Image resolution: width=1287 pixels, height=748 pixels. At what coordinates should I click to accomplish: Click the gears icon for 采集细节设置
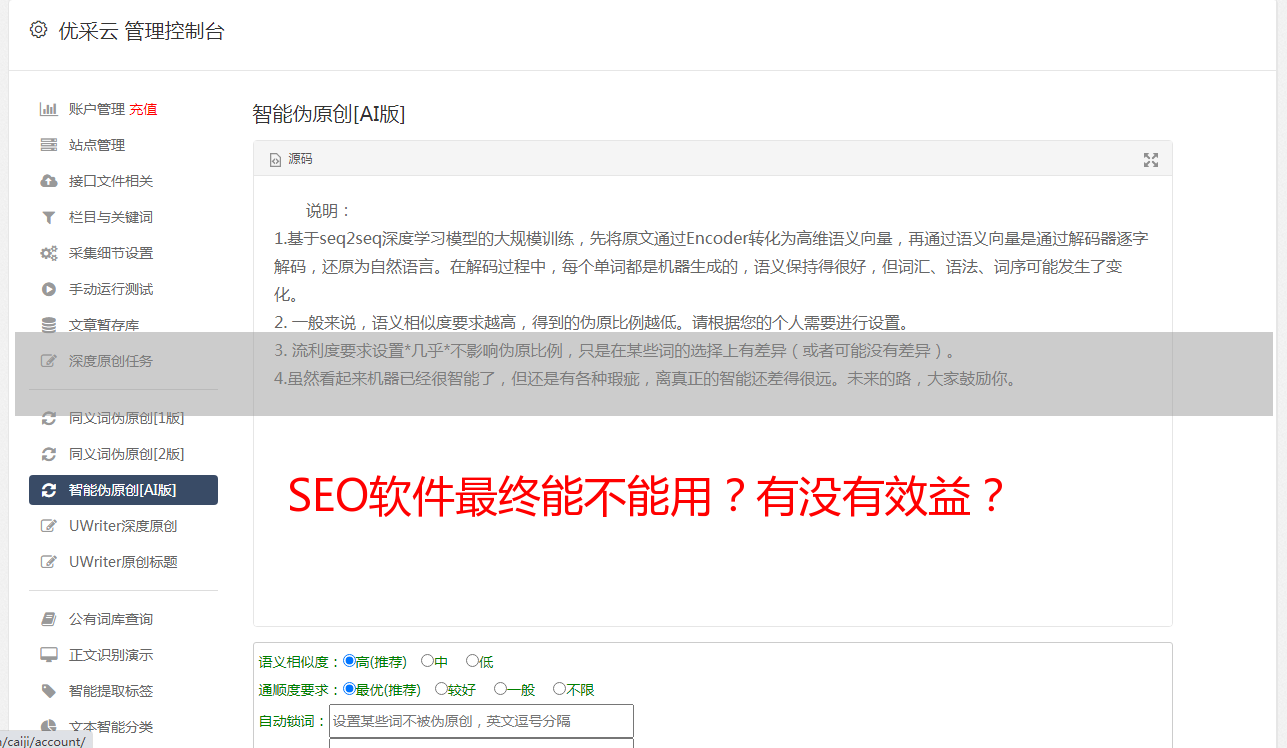point(48,253)
